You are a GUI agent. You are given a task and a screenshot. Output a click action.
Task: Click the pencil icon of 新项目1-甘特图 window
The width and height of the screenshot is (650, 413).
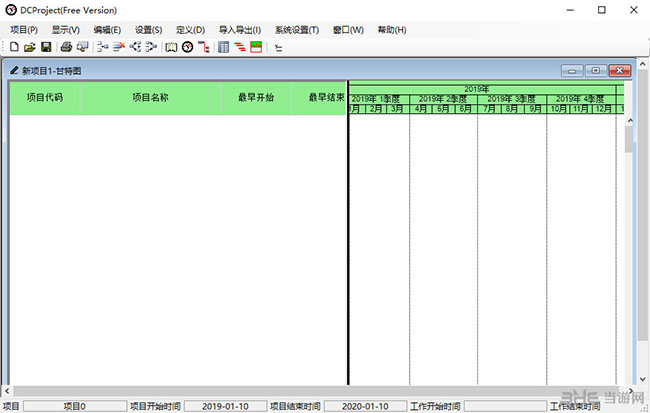click(14, 70)
